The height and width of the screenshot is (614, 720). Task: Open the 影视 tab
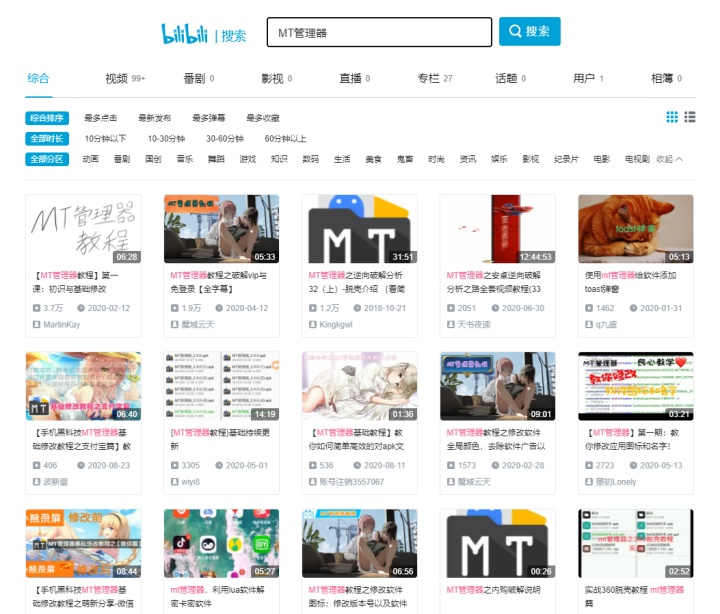(276, 79)
